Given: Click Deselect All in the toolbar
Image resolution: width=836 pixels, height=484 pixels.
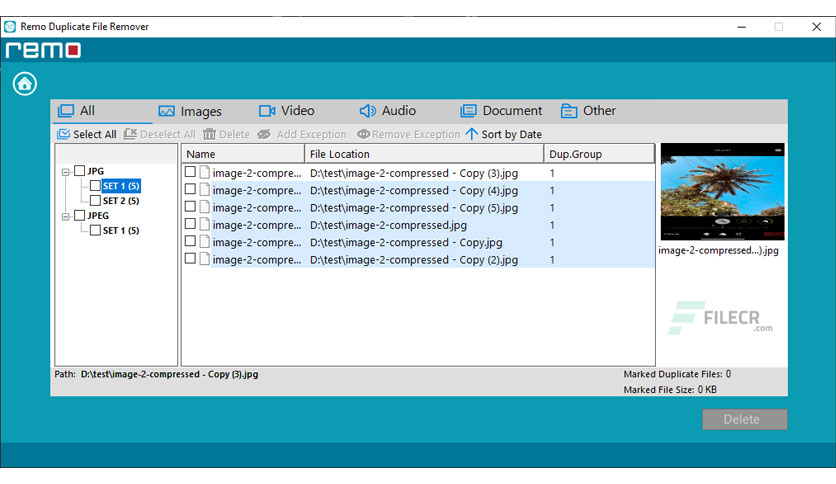Looking at the screenshot, I should 160,134.
